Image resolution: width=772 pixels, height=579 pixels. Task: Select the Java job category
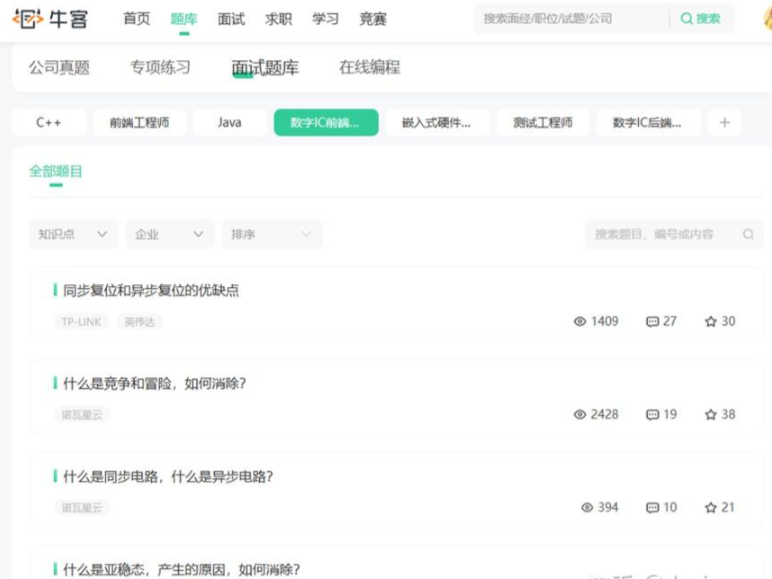(230, 123)
